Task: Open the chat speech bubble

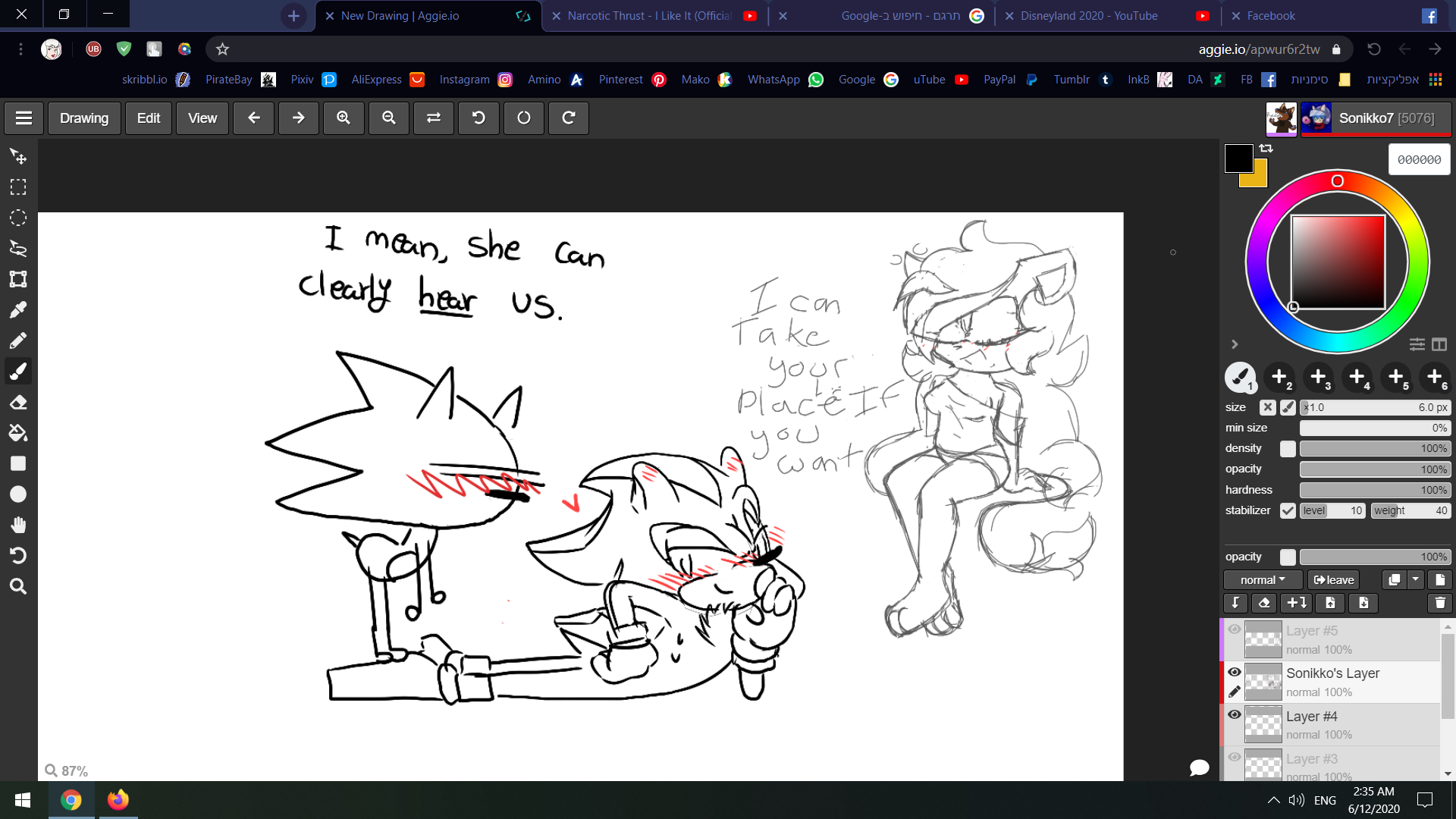Action: (1199, 767)
